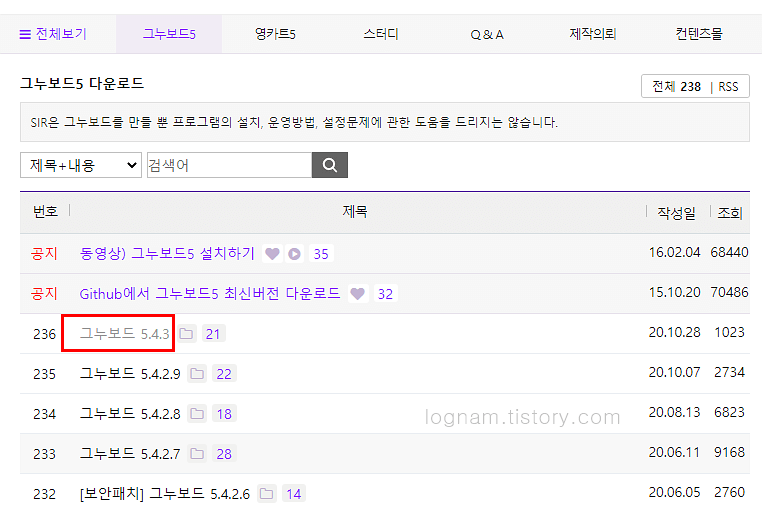
Task: Open Github에서 그누보드5 최신버전 다운로드 post
Action: pos(210,294)
